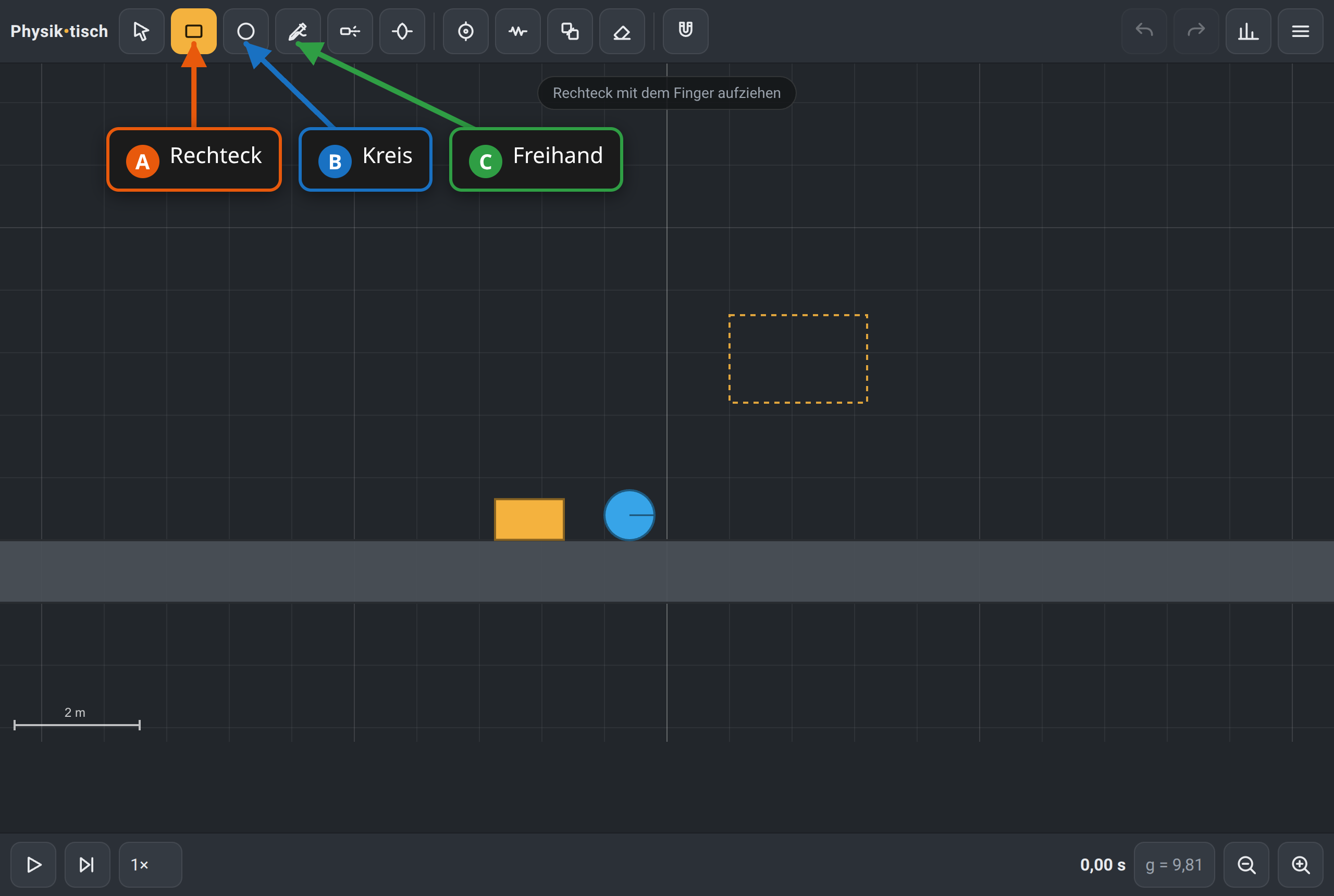Screen dimensions: 1334x896
Task: Select the eraser tool
Action: point(622,31)
